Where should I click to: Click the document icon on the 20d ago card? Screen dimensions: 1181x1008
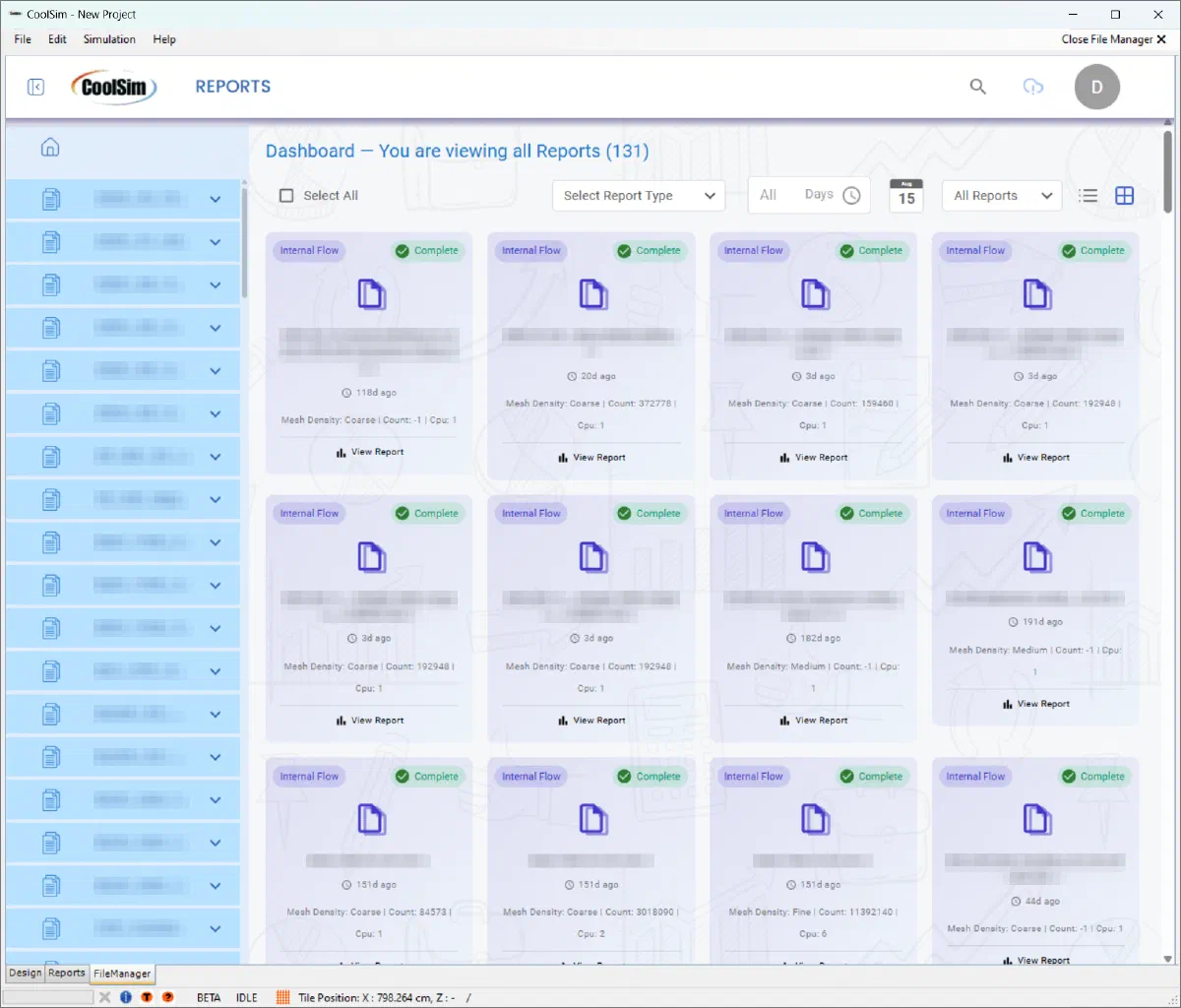click(593, 294)
